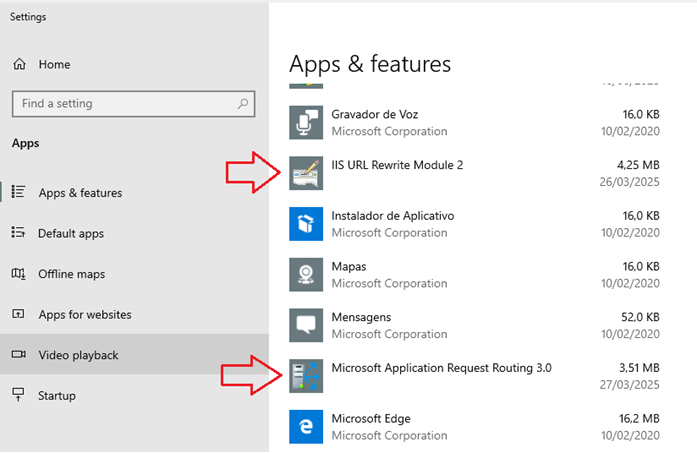Viewport: 697px width, 453px height.
Task: Click the search magnifier icon
Action: 243,104
